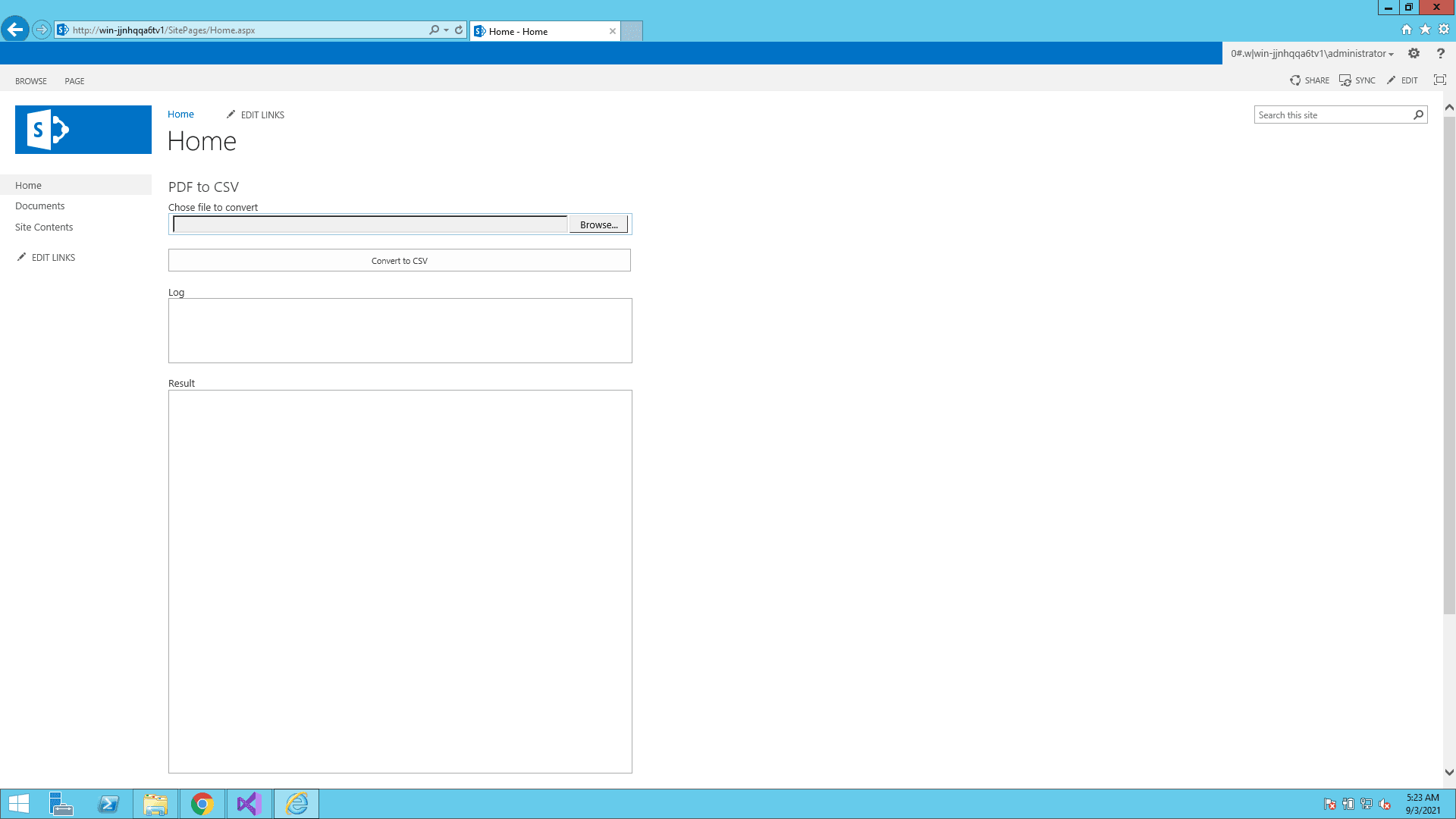Expand address bar search dropdown arrow

point(446,30)
